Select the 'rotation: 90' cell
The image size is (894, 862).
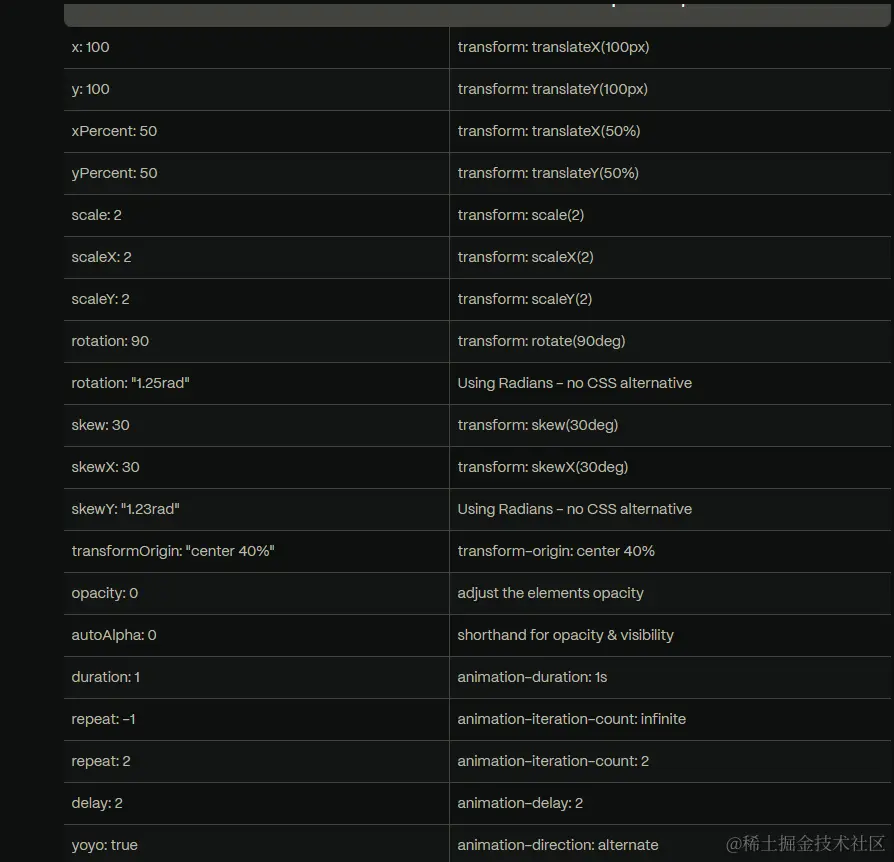tap(256, 341)
